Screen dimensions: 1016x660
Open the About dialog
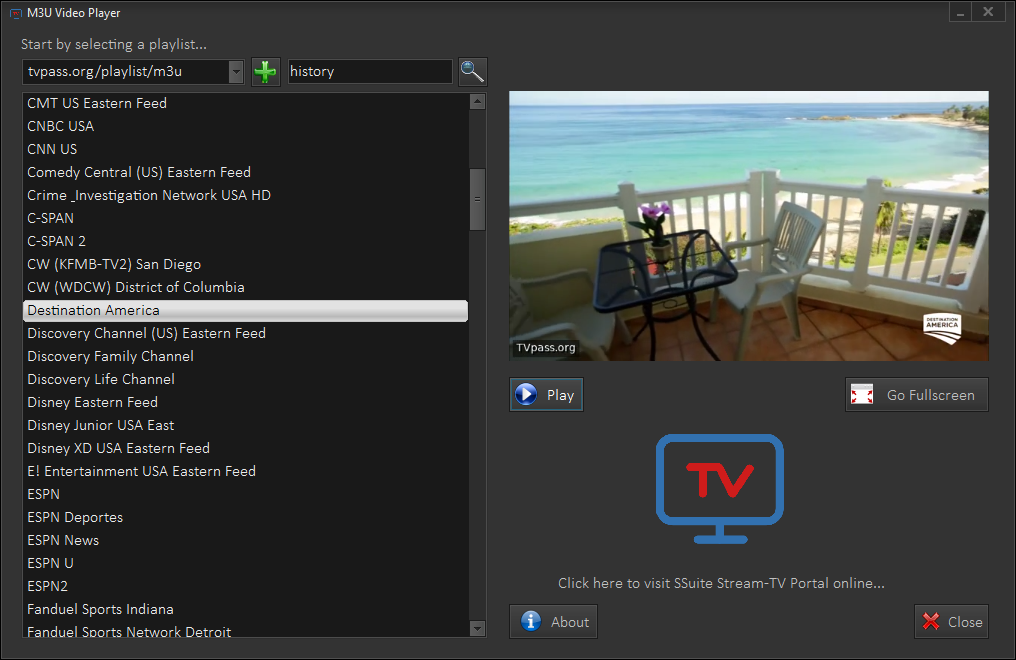pyautogui.click(x=553, y=622)
